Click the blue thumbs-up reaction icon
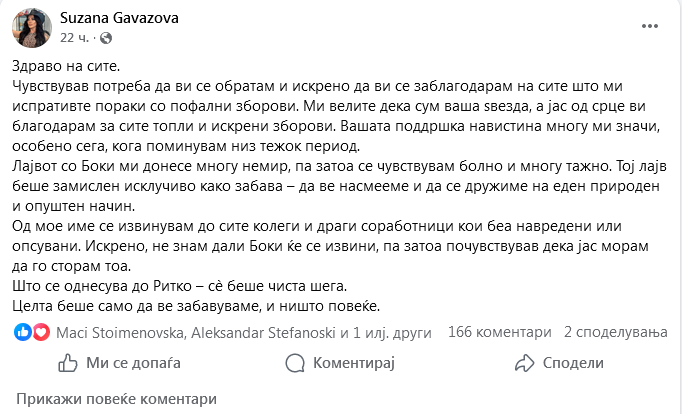The image size is (682, 414). point(24,331)
